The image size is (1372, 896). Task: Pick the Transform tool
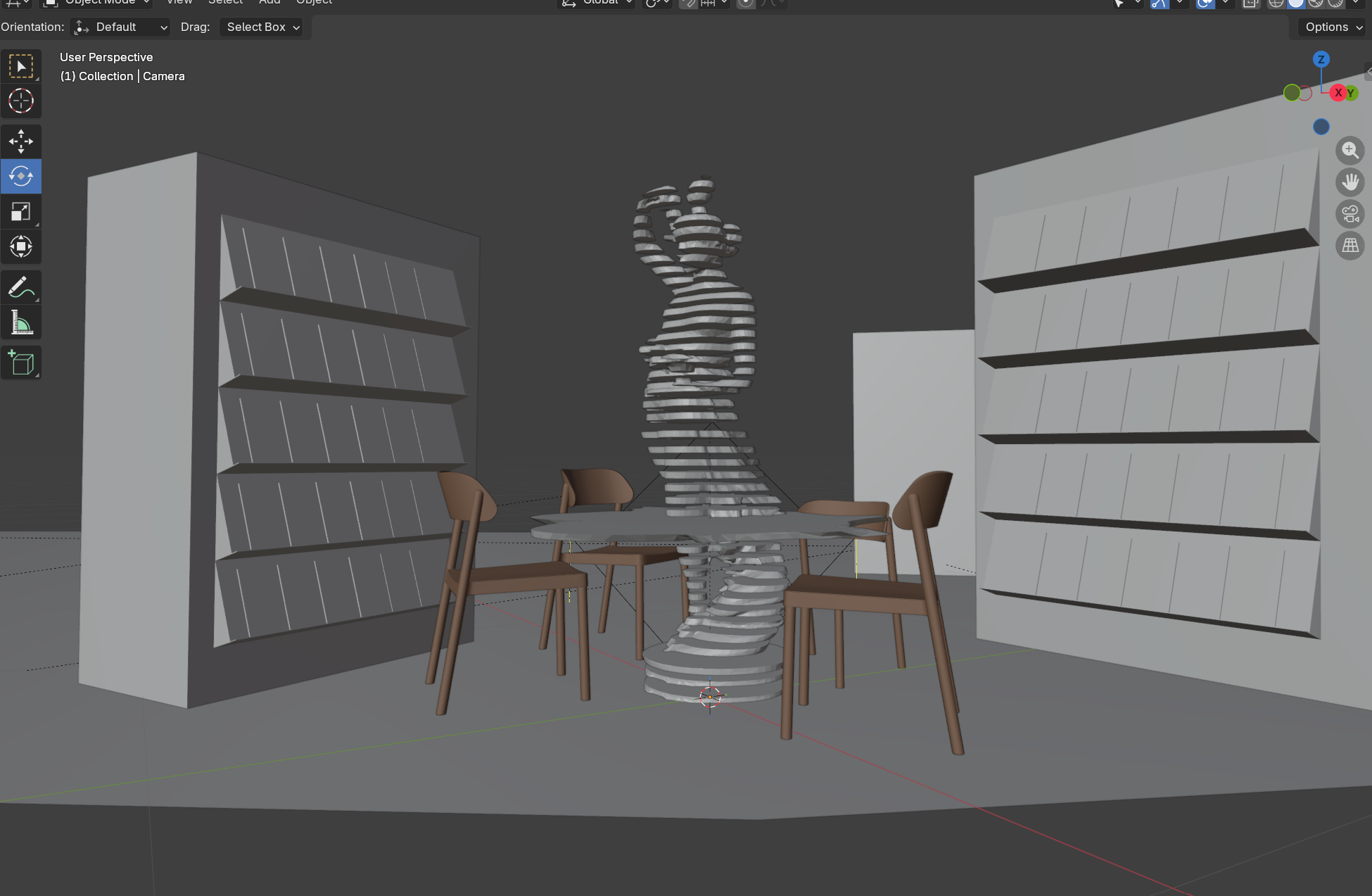click(21, 246)
